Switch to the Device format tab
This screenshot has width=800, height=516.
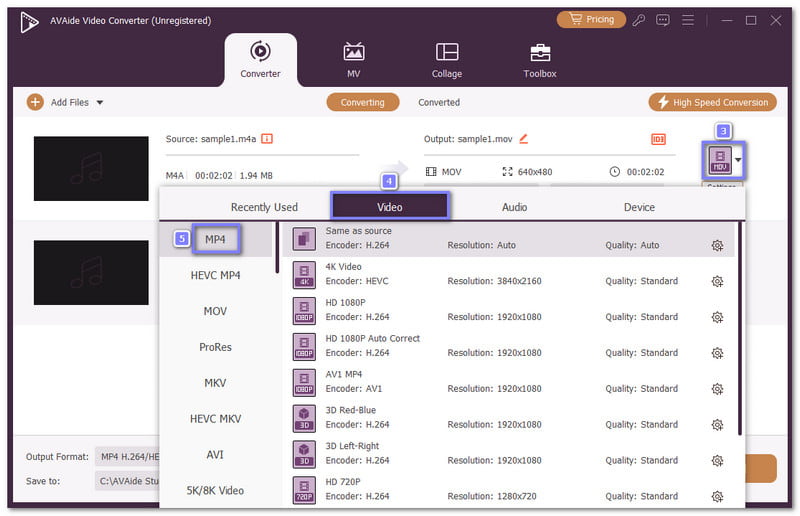[639, 207]
